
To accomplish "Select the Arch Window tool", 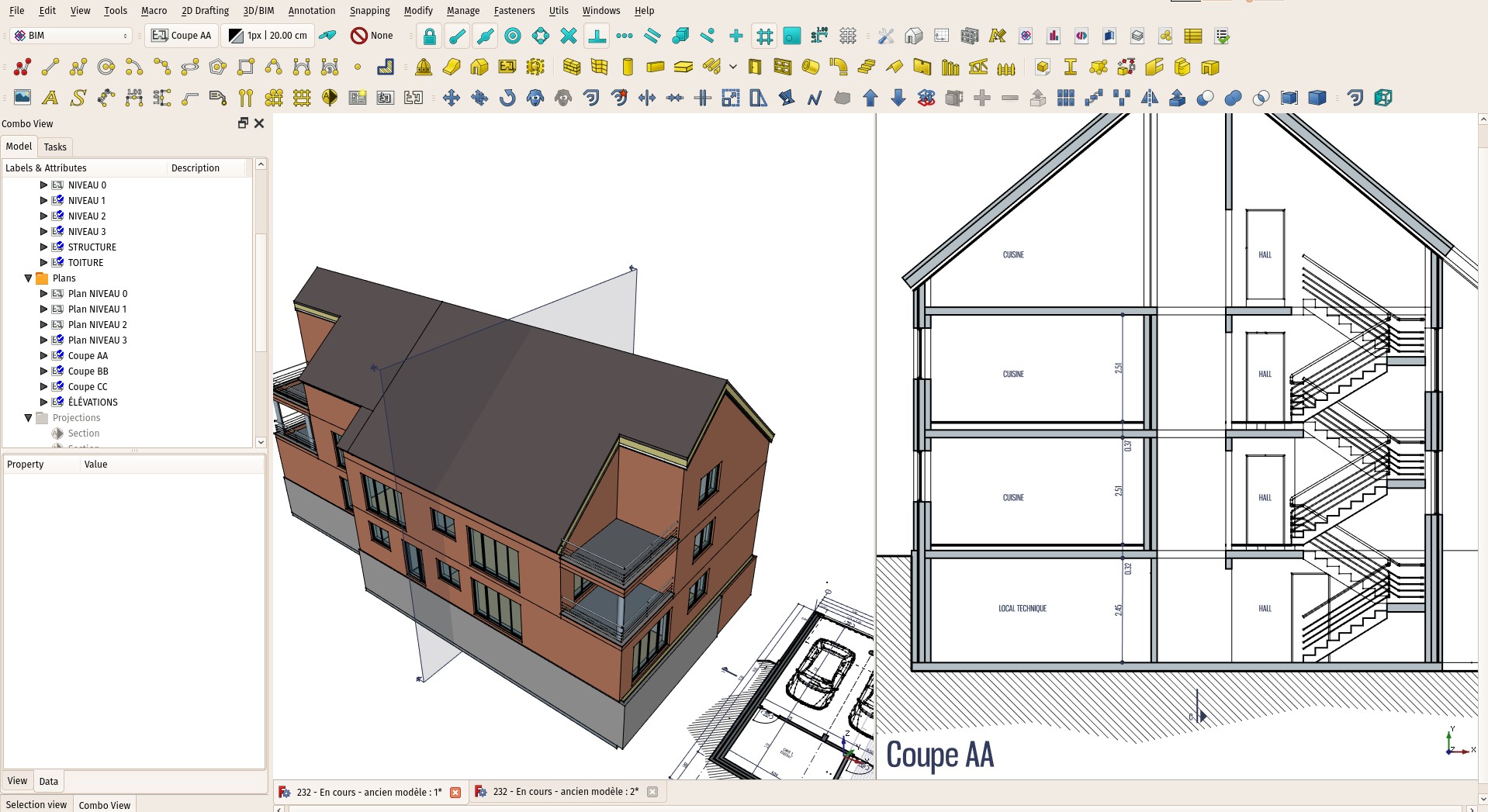I will click(x=781, y=67).
